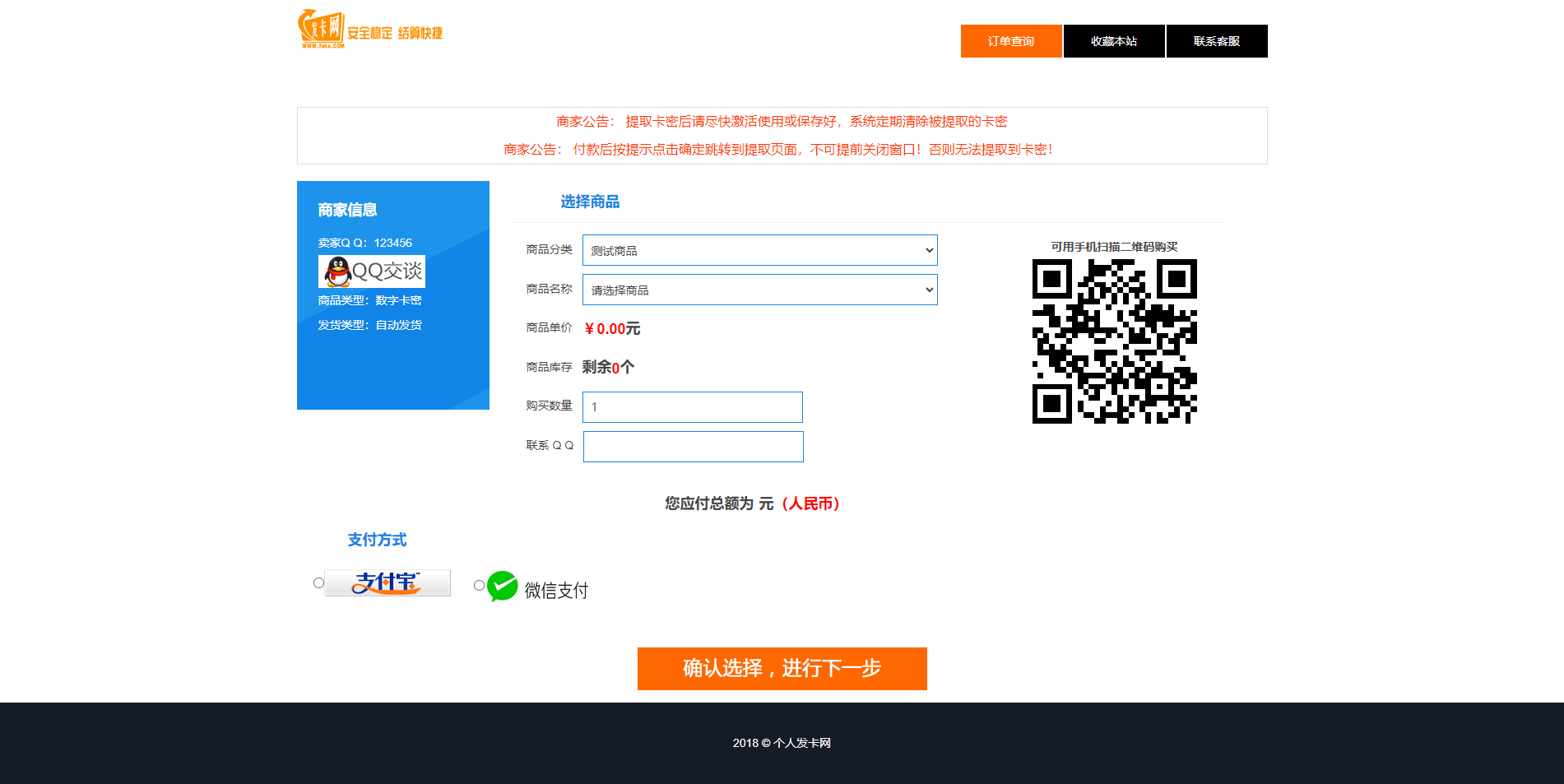Select the Alipay payment radio button
1564x784 pixels.
[x=317, y=582]
